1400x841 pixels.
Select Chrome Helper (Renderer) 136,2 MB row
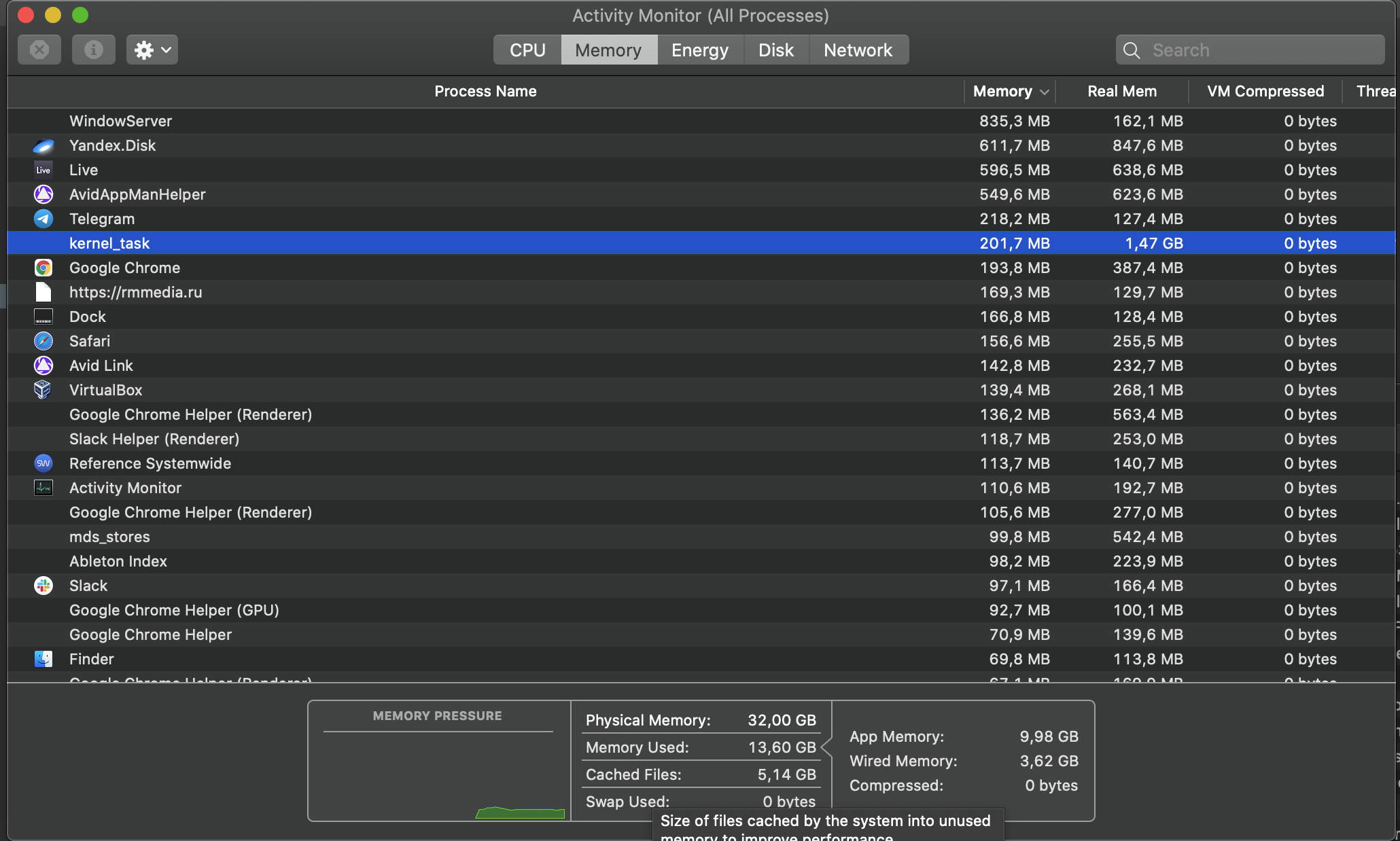point(701,414)
